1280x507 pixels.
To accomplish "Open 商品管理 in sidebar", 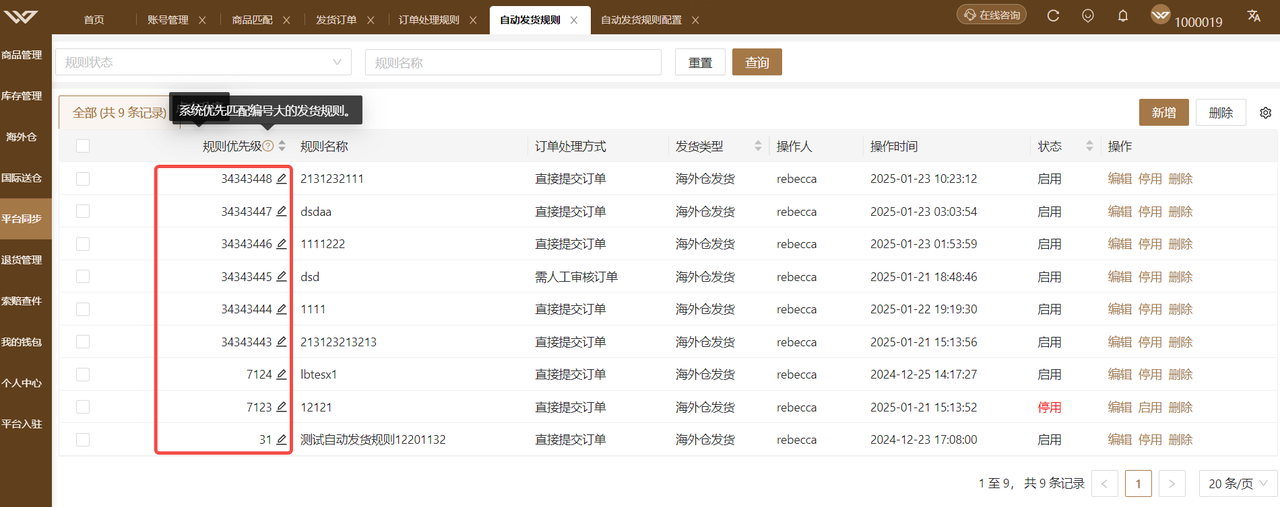I will tap(22, 55).
